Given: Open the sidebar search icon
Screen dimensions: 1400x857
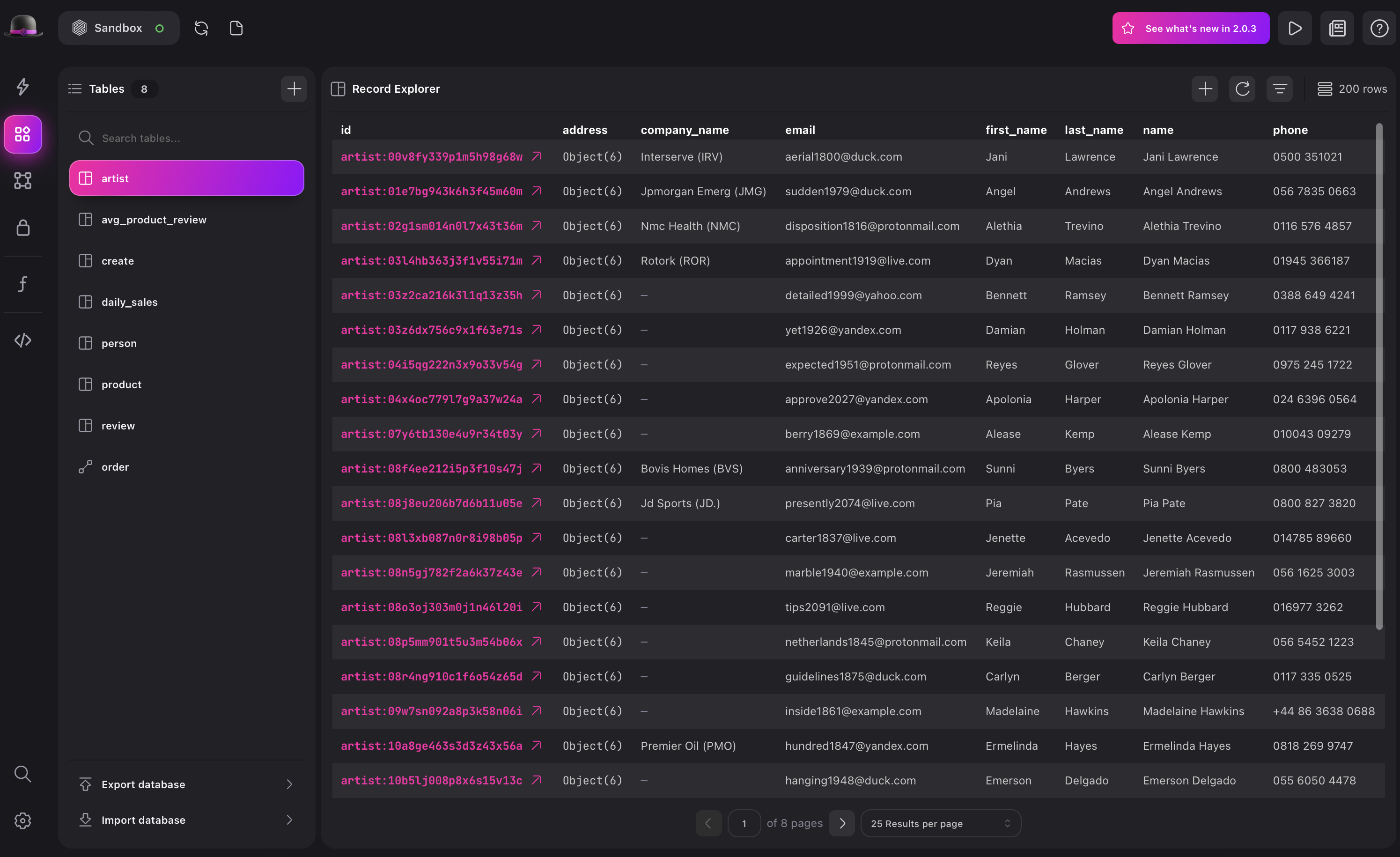Looking at the screenshot, I should [x=23, y=774].
